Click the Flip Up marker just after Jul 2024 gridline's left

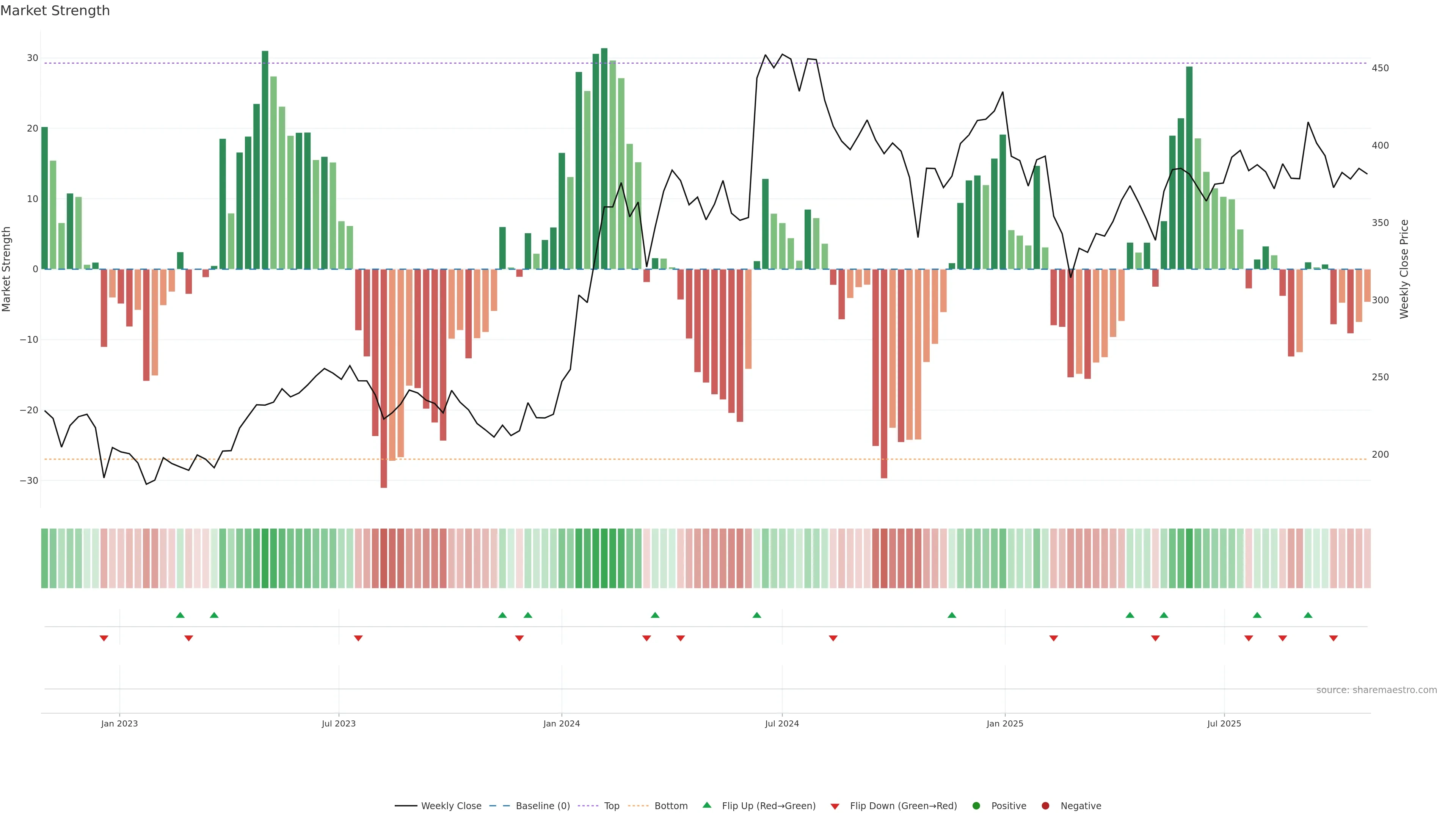coord(757,615)
